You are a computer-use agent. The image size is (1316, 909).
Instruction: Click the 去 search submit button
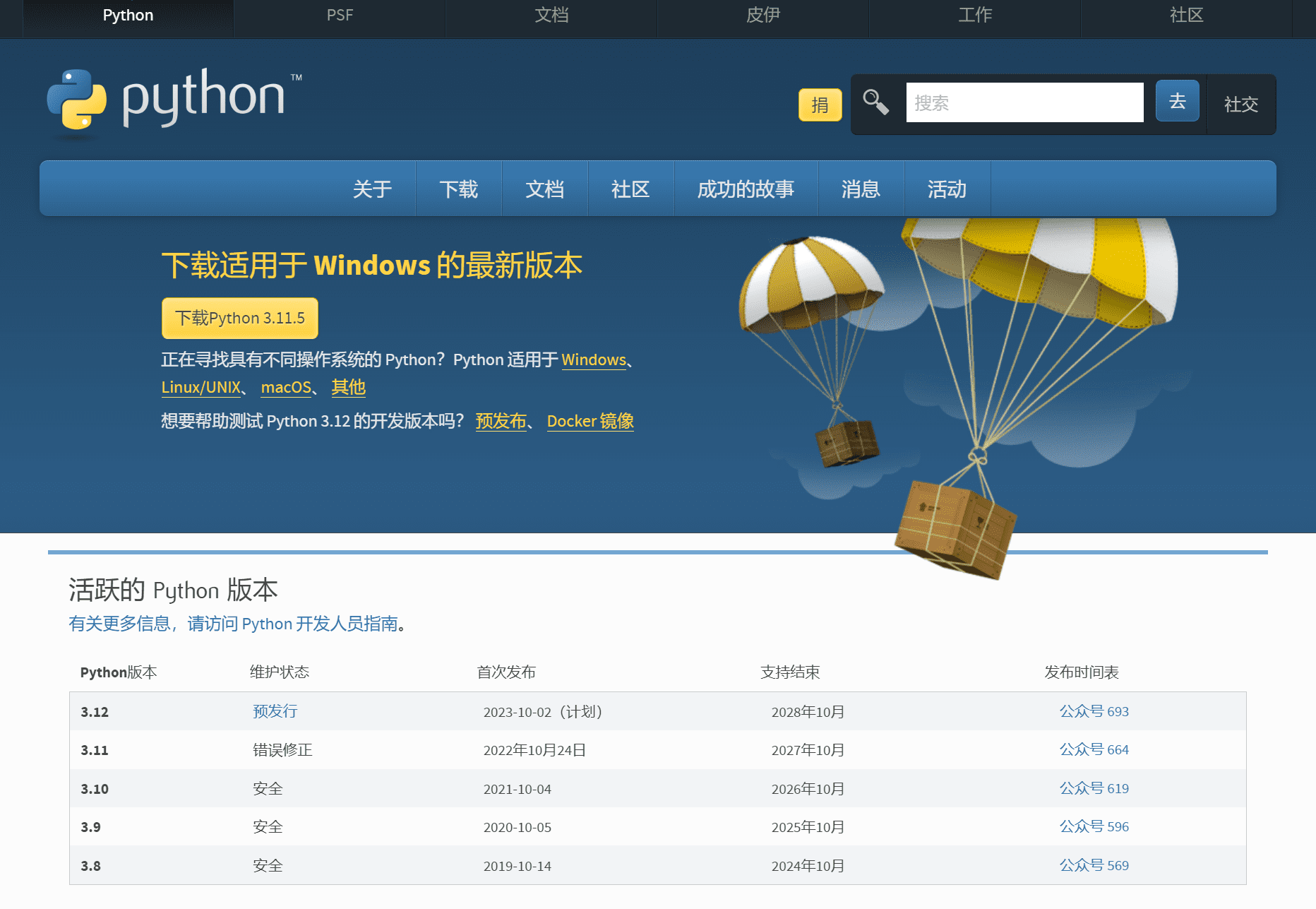[x=1177, y=101]
